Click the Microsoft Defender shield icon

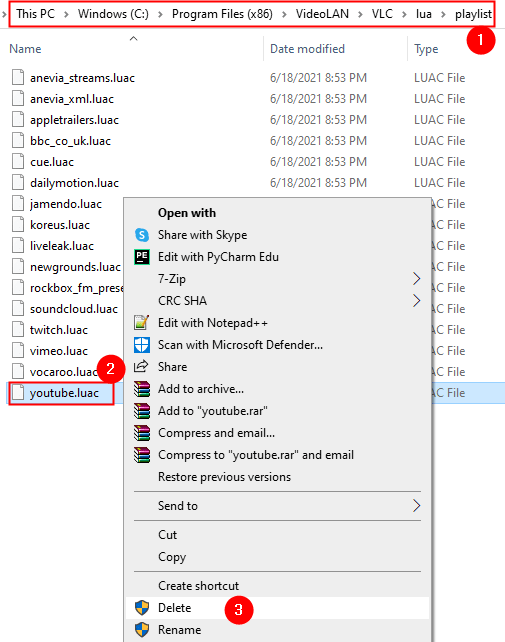142,345
